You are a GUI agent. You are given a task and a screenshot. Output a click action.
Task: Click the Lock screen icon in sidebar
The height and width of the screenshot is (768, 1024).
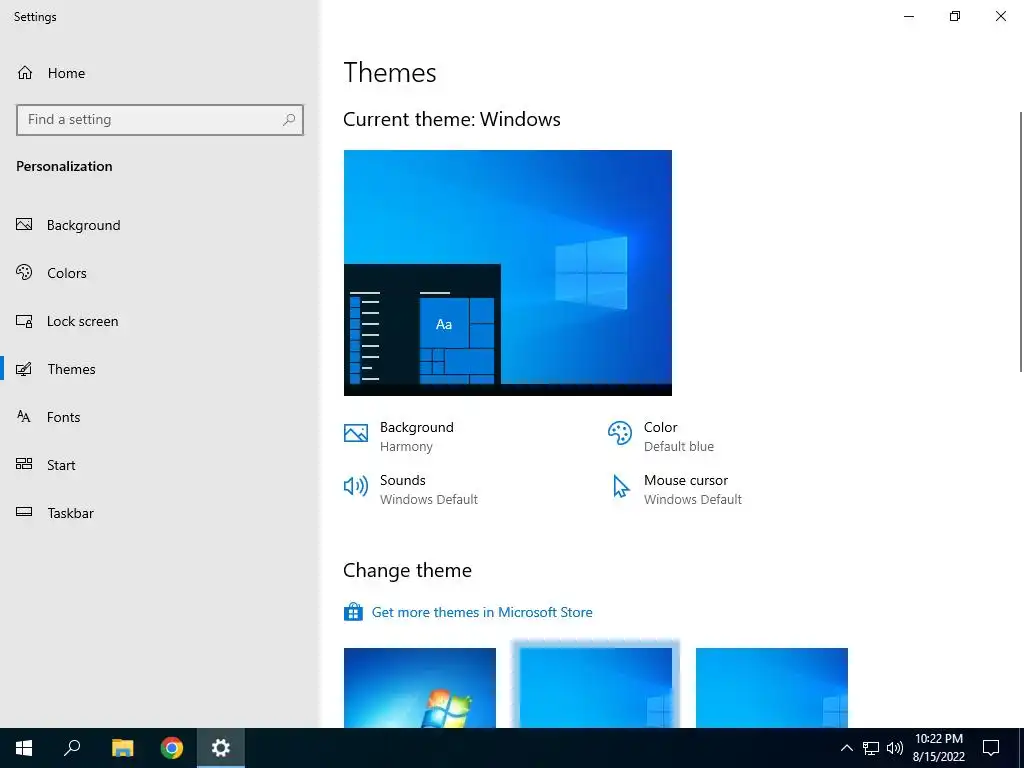pos(24,321)
